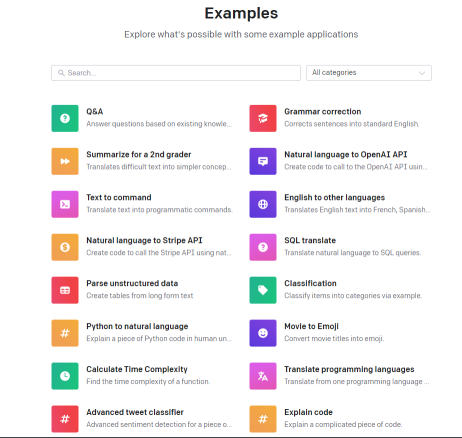Image resolution: width=462 pixels, height=438 pixels.
Task: Click the globe icon for English translation
Action: point(263,204)
